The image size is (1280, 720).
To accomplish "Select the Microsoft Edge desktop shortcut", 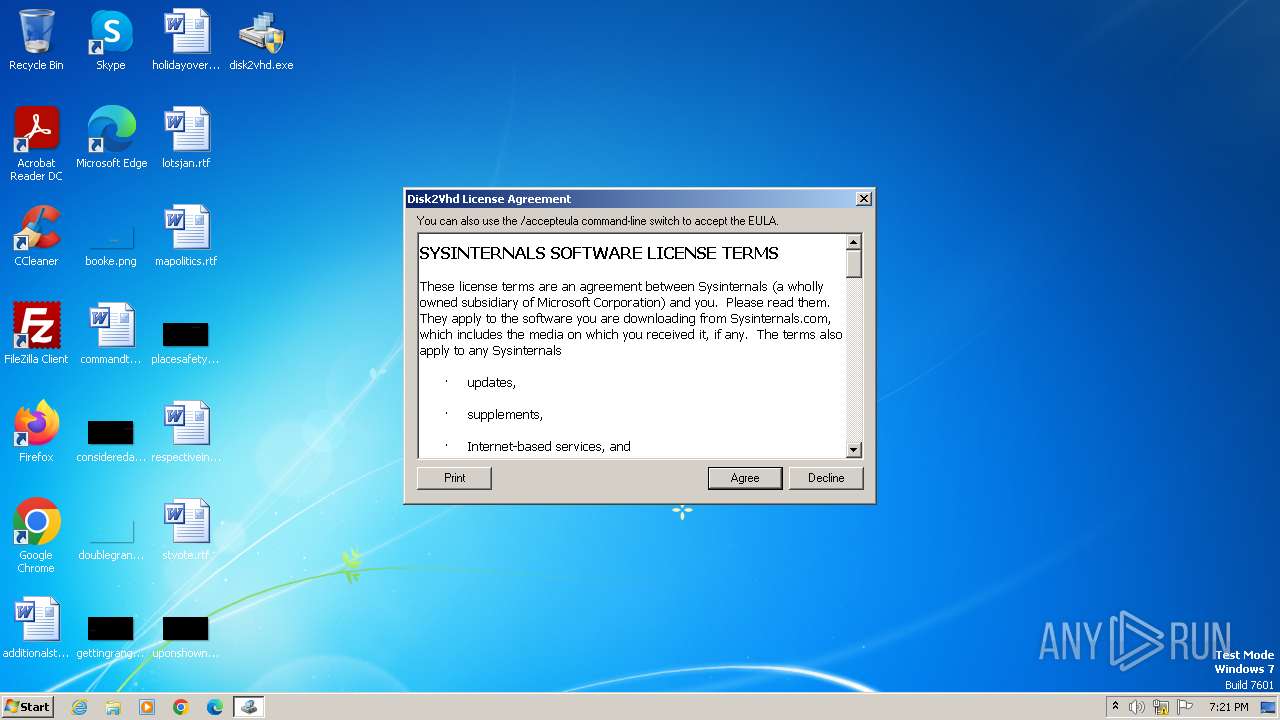I will click(111, 138).
